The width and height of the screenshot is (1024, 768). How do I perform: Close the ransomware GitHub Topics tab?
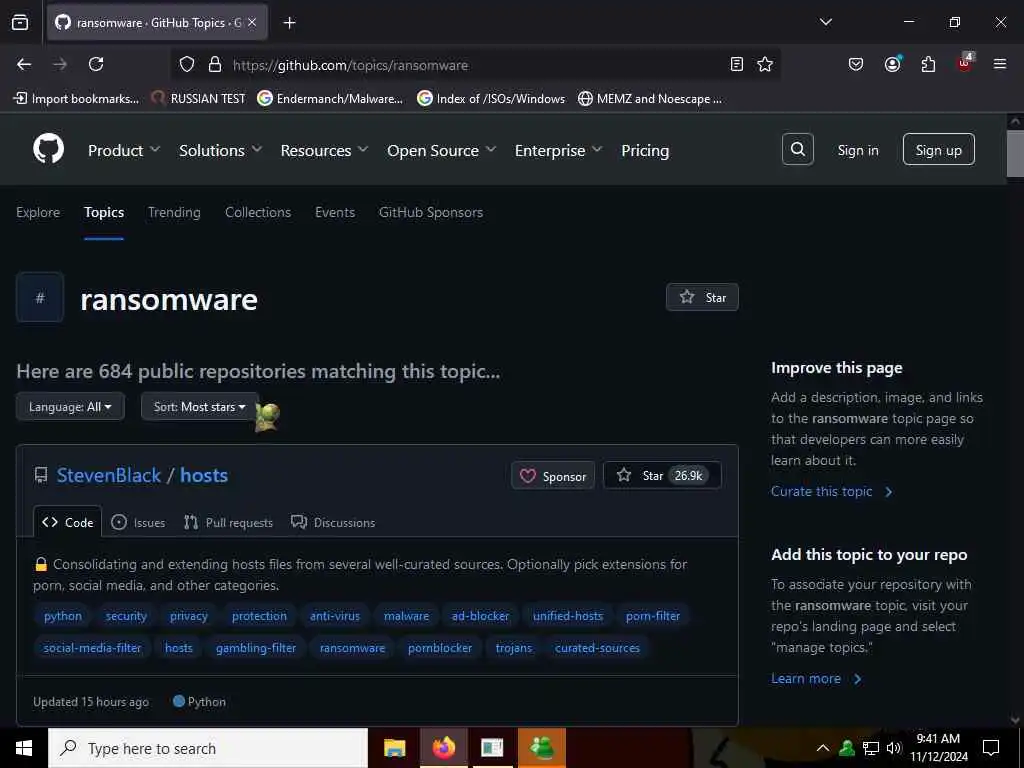tap(252, 23)
